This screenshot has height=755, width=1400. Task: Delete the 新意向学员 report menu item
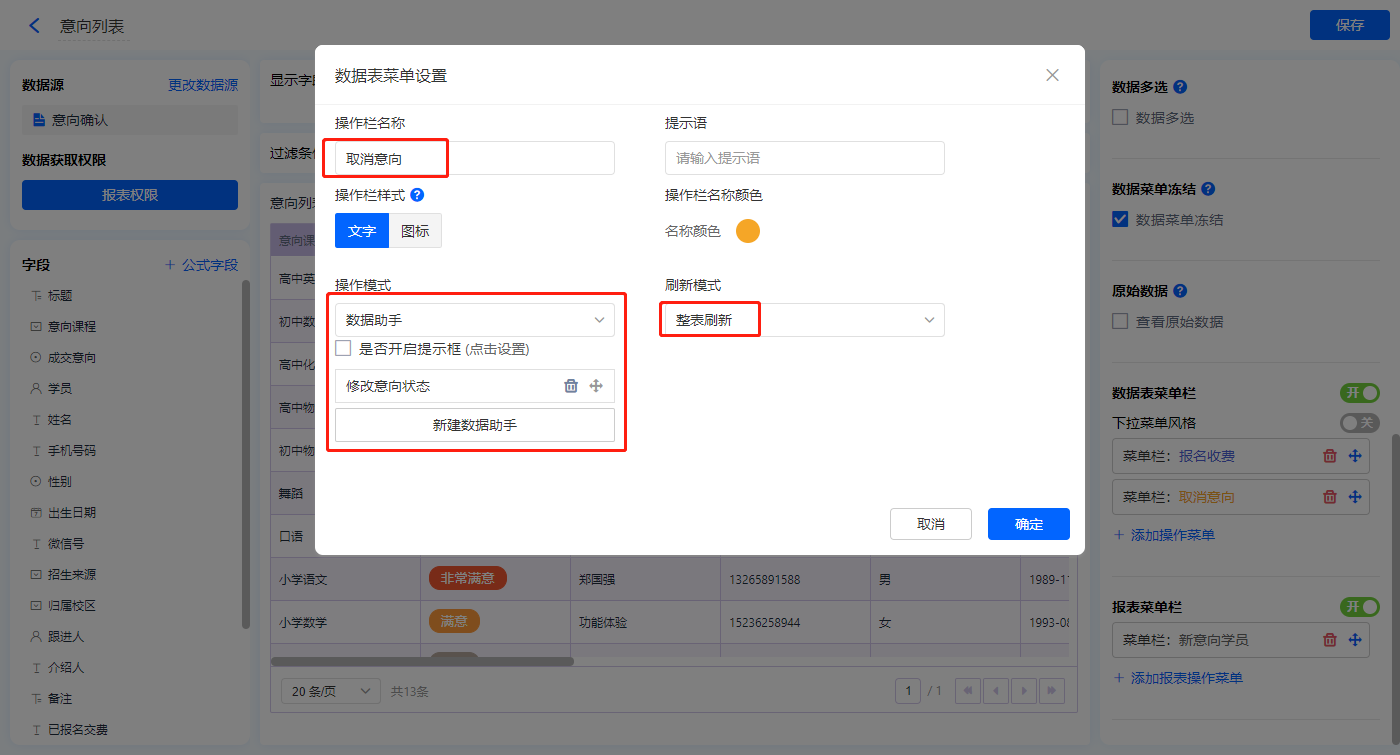(1330, 640)
